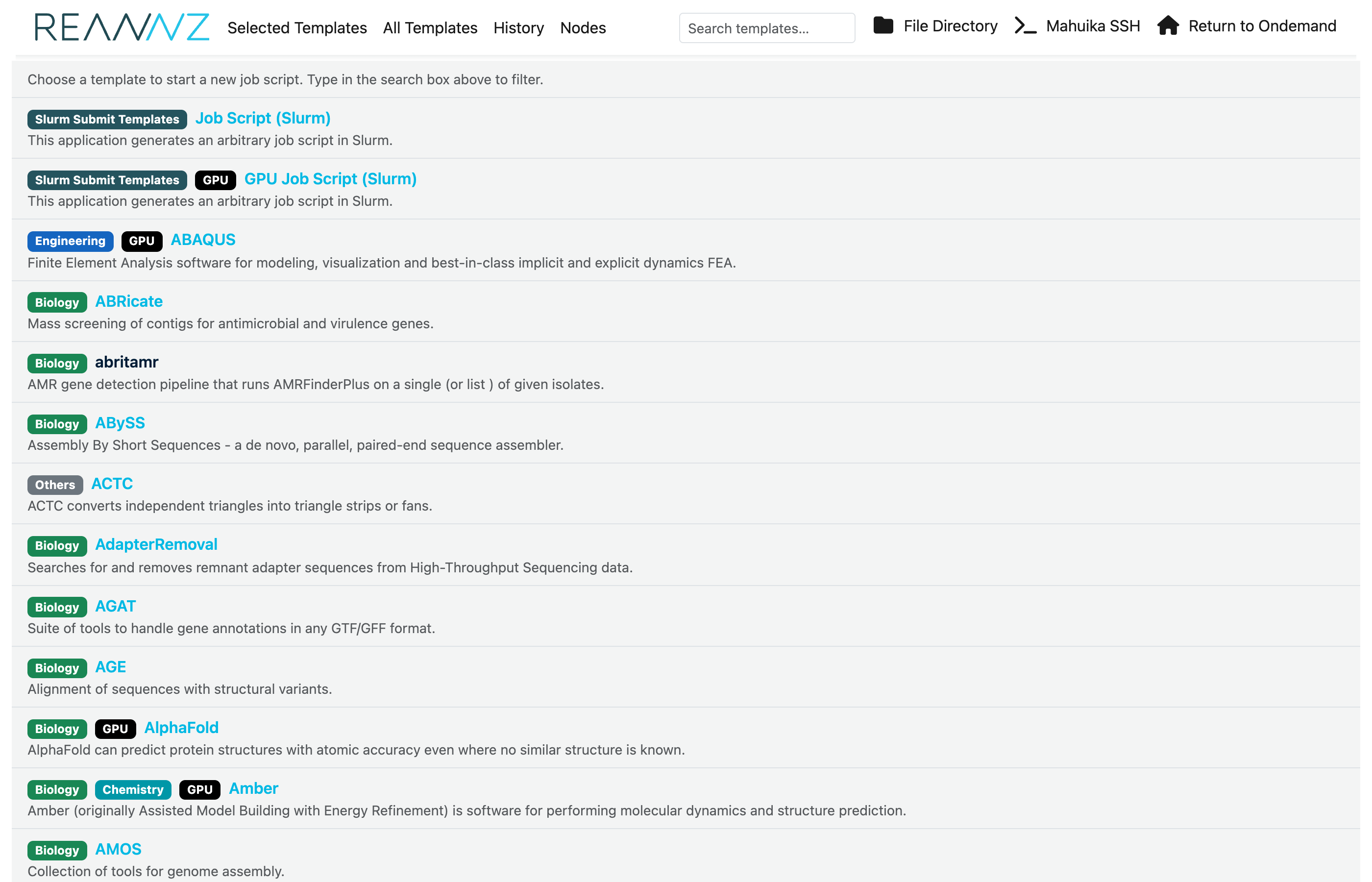Screen dimensions: 1372x882
Task: Click the Mahuika SSH terminal icon
Action: point(1025,26)
